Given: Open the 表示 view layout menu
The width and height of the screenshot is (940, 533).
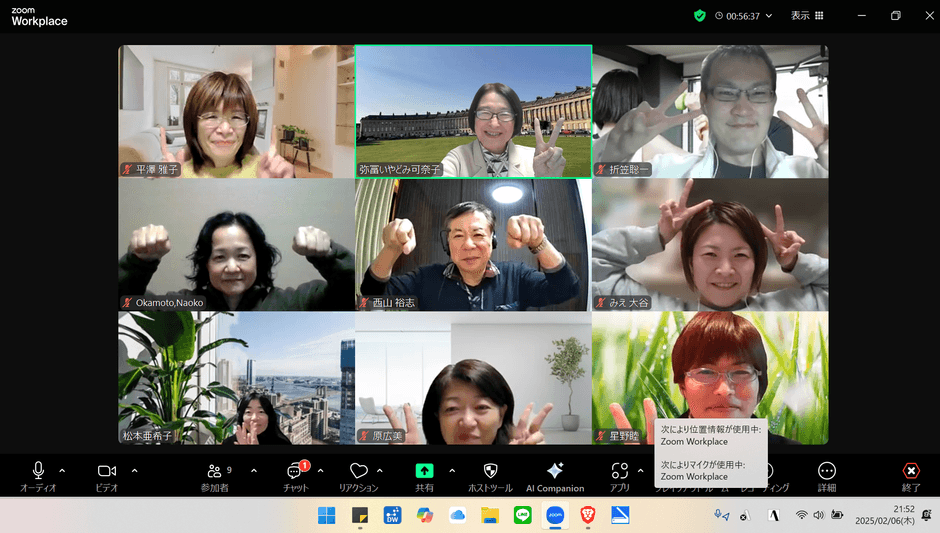Looking at the screenshot, I should click(807, 16).
